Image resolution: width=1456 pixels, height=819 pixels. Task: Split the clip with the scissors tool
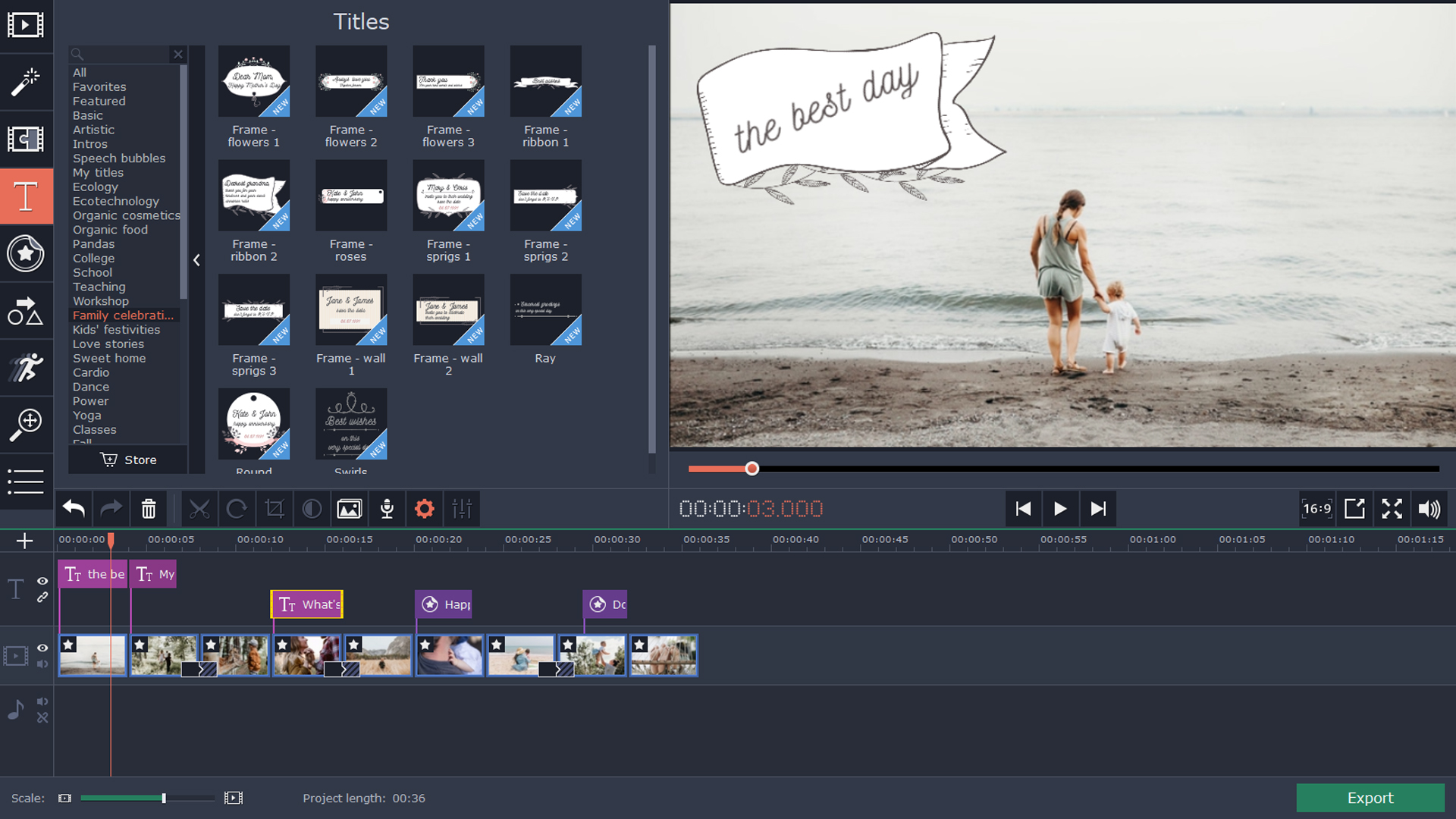(199, 509)
